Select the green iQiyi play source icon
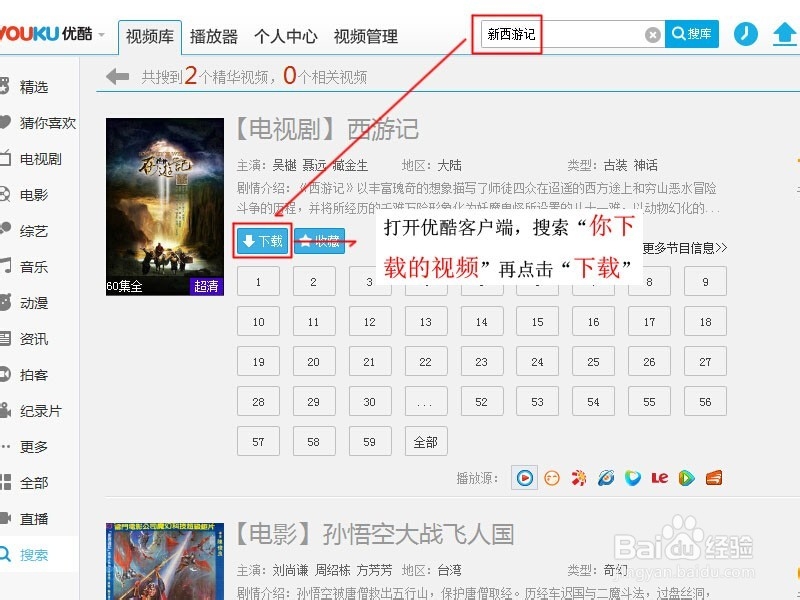800x600 pixels. [687, 478]
